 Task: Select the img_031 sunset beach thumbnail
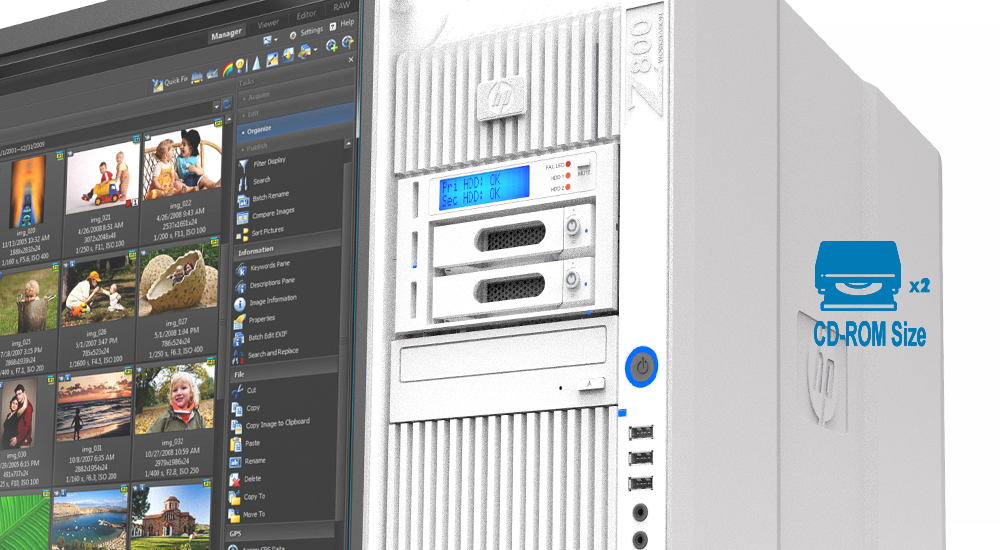click(94, 406)
